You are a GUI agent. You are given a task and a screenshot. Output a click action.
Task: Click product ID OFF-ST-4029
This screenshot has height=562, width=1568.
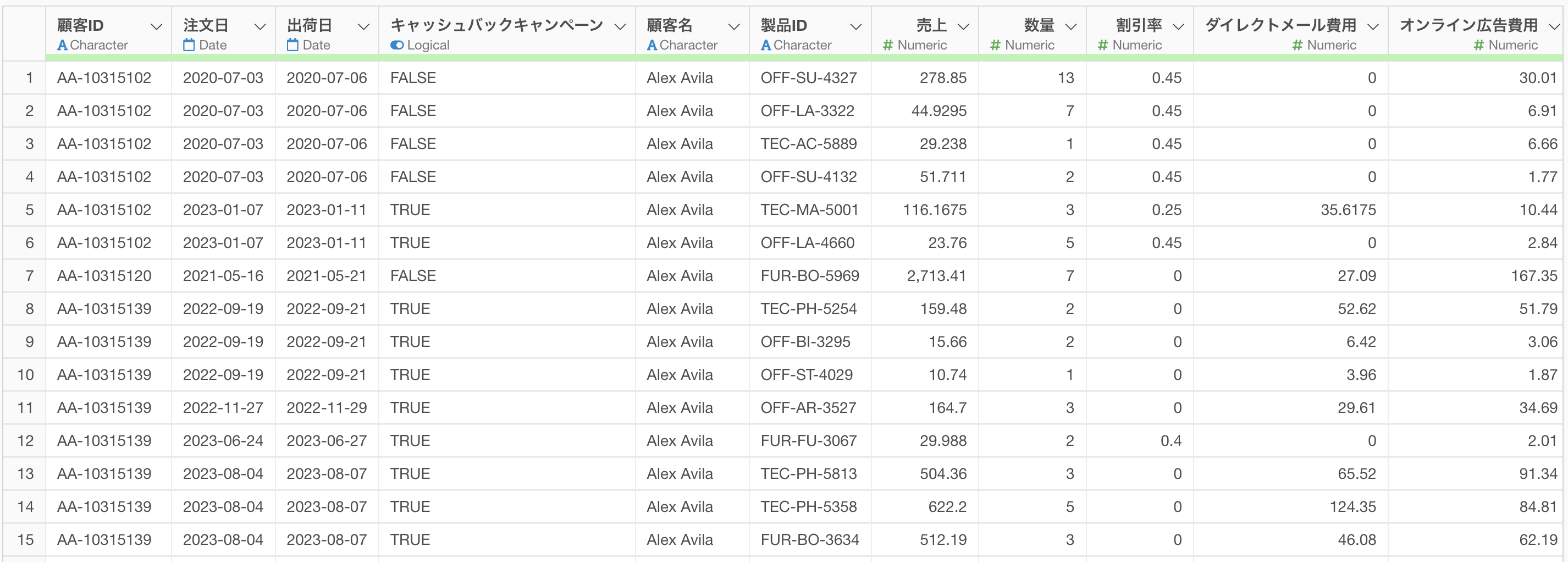coord(807,374)
